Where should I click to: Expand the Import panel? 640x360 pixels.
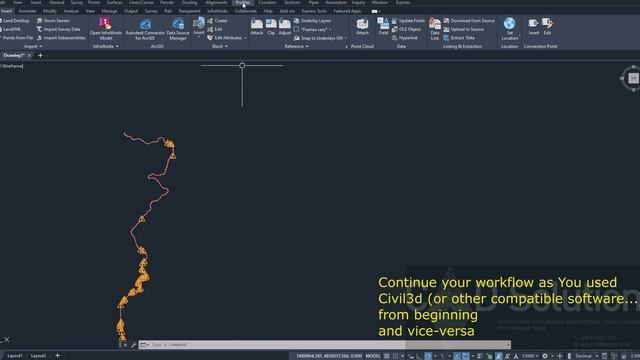(33, 47)
